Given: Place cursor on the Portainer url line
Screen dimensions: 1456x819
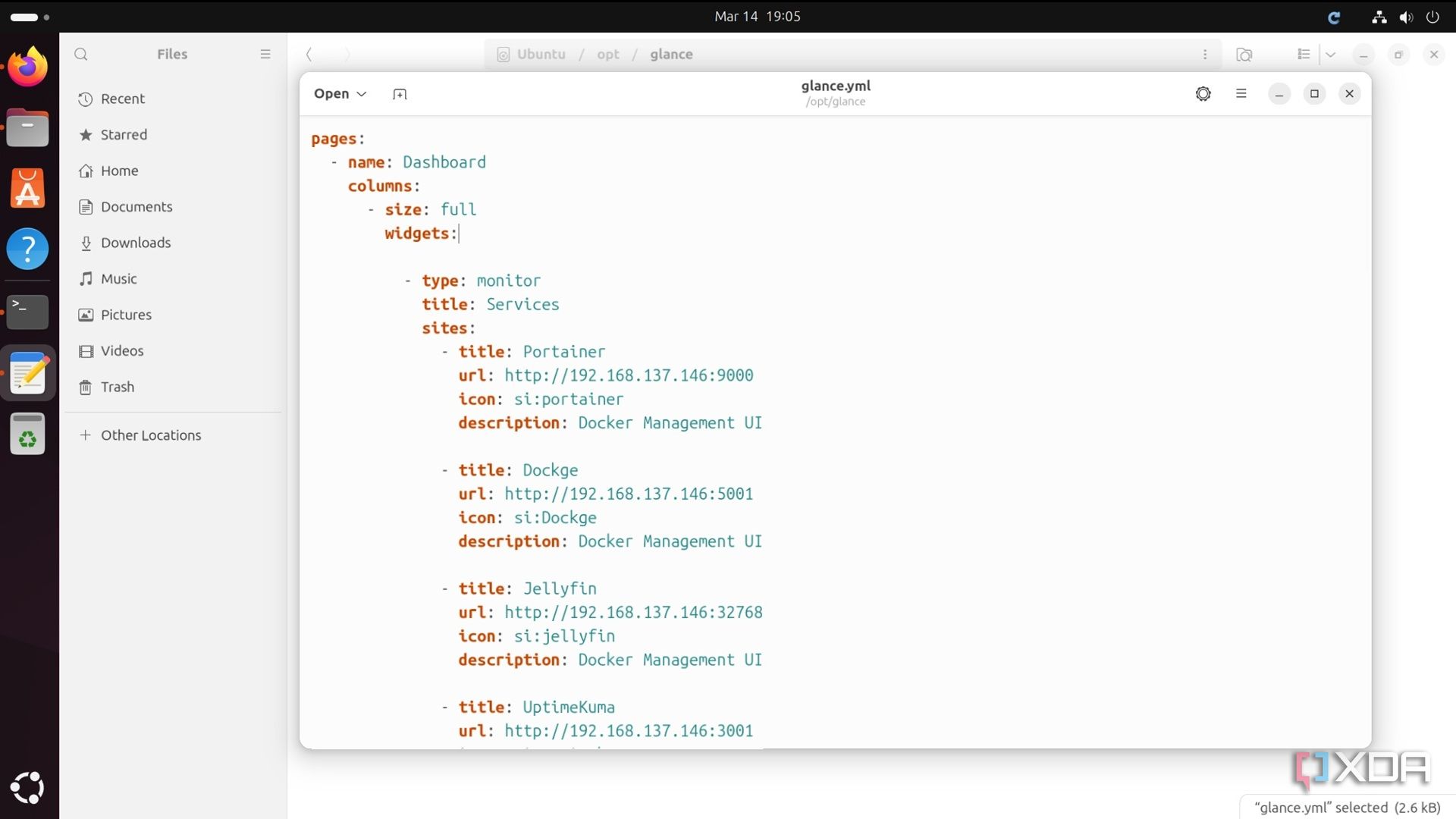Looking at the screenshot, I should click(x=606, y=375).
